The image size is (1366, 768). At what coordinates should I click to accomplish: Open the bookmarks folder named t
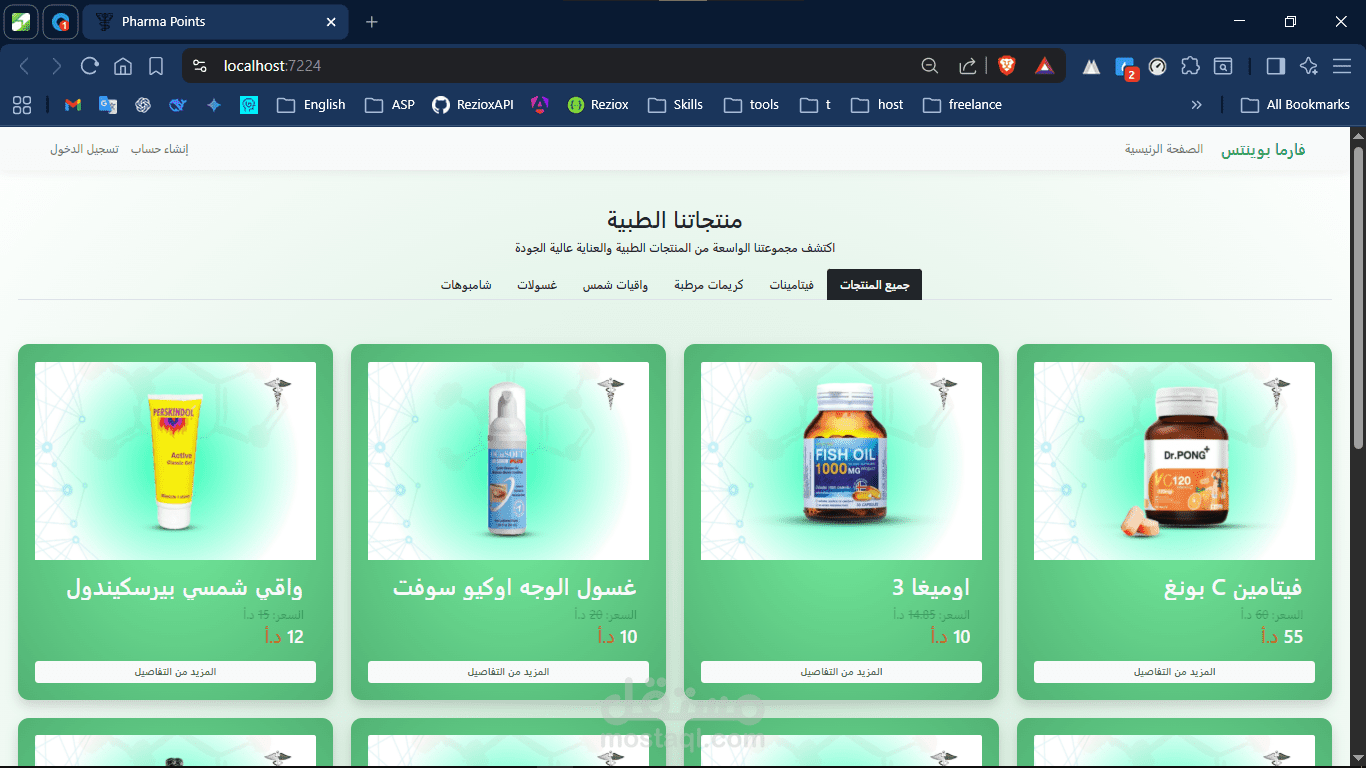click(x=815, y=104)
